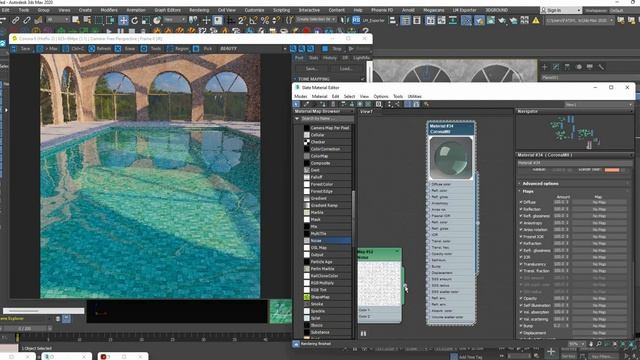Open the Rendering menu in 3ds Max
Screen dimensions: 640x360
(x=199, y=10)
